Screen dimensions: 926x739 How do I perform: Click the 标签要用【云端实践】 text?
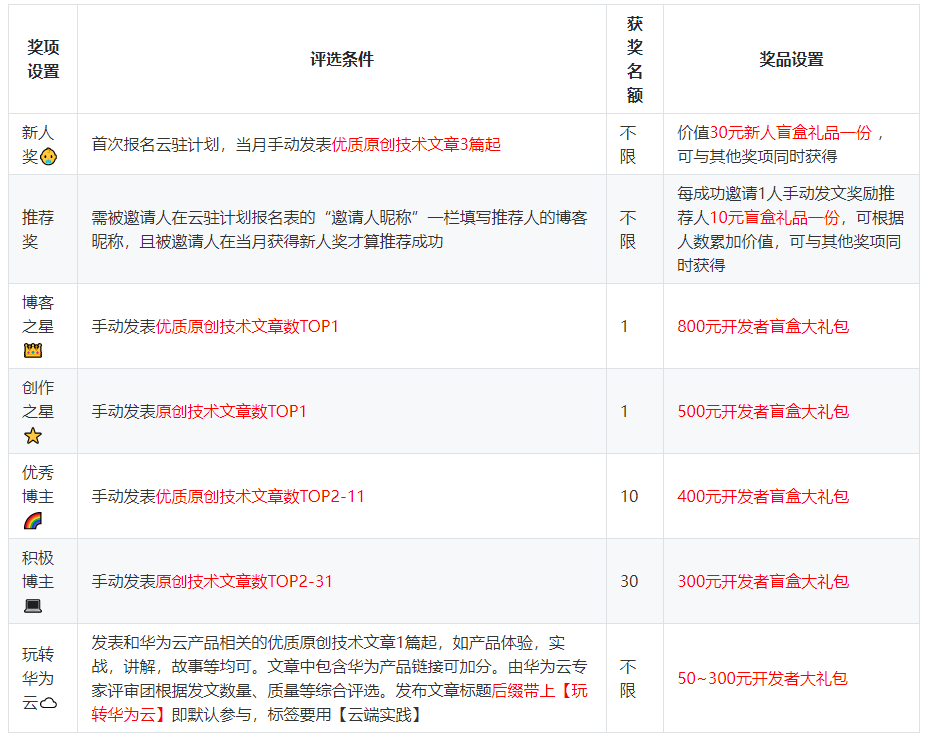(347, 715)
